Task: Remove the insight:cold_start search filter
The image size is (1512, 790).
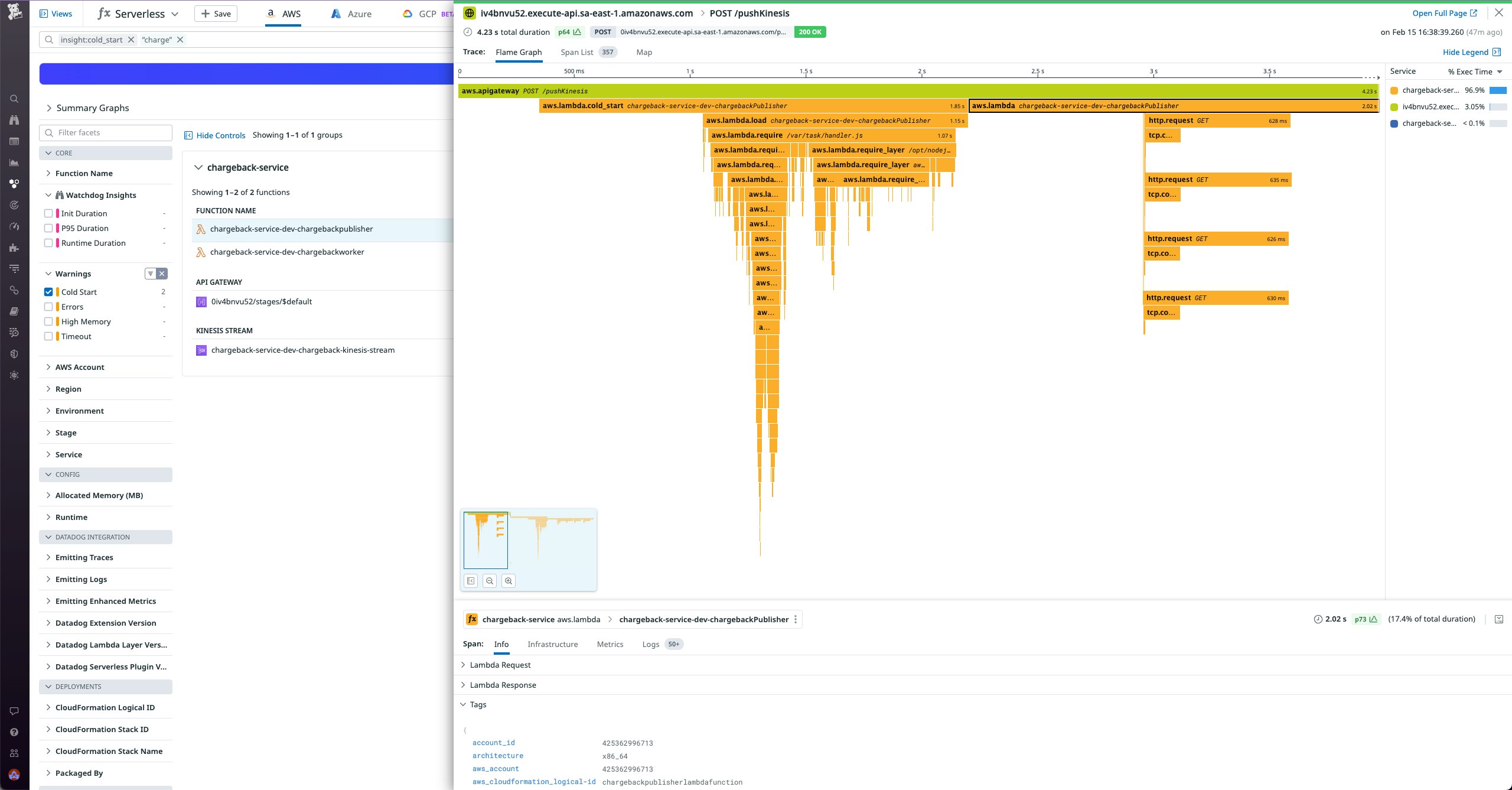Action: click(x=131, y=40)
